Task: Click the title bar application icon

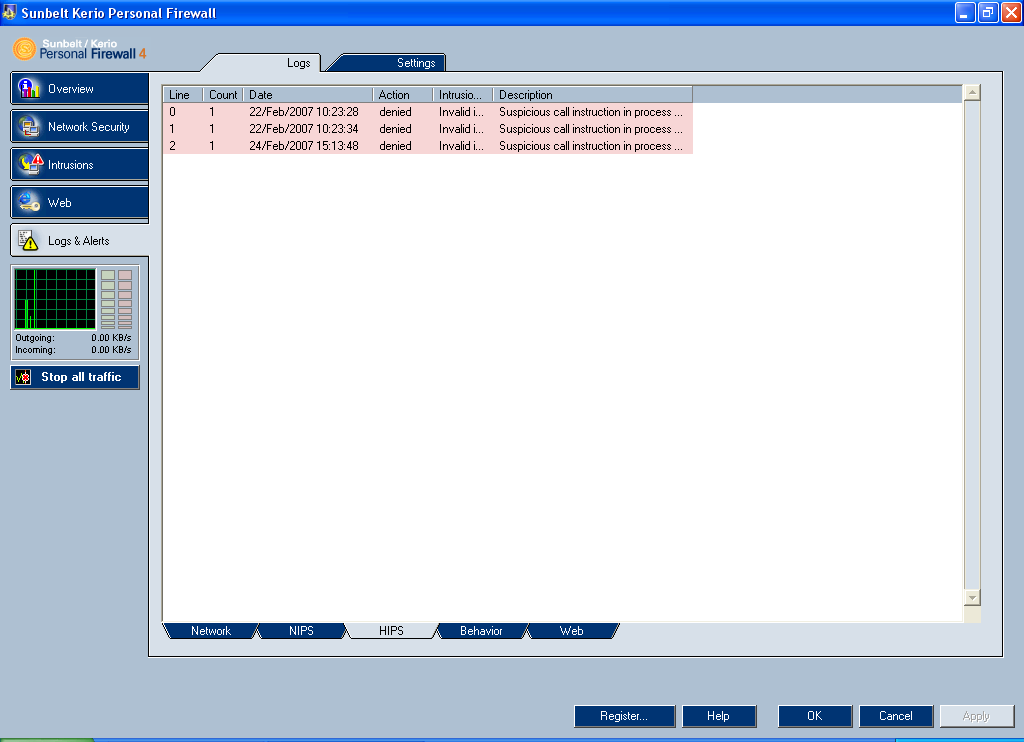Action: (10, 13)
